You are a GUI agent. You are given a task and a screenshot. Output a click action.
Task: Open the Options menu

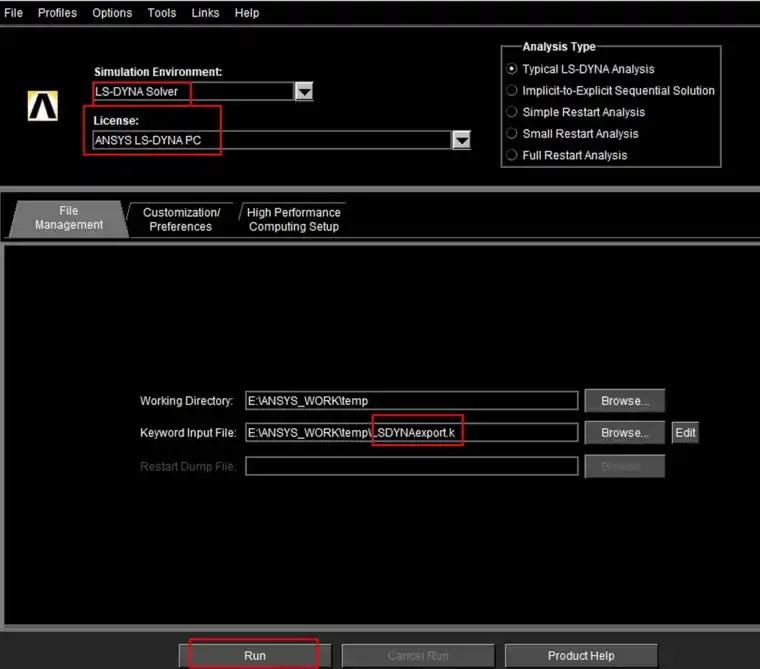click(x=112, y=13)
